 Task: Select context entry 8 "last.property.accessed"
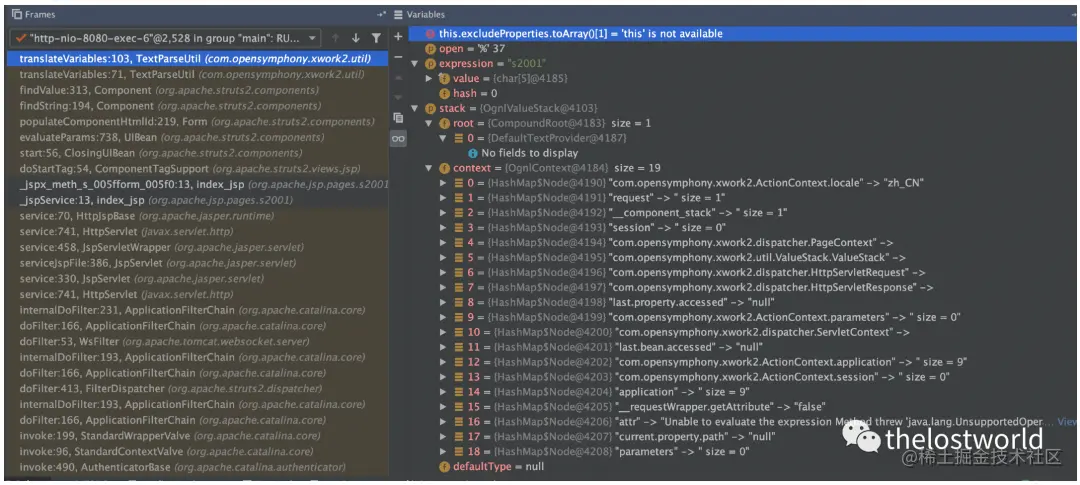coord(743,302)
